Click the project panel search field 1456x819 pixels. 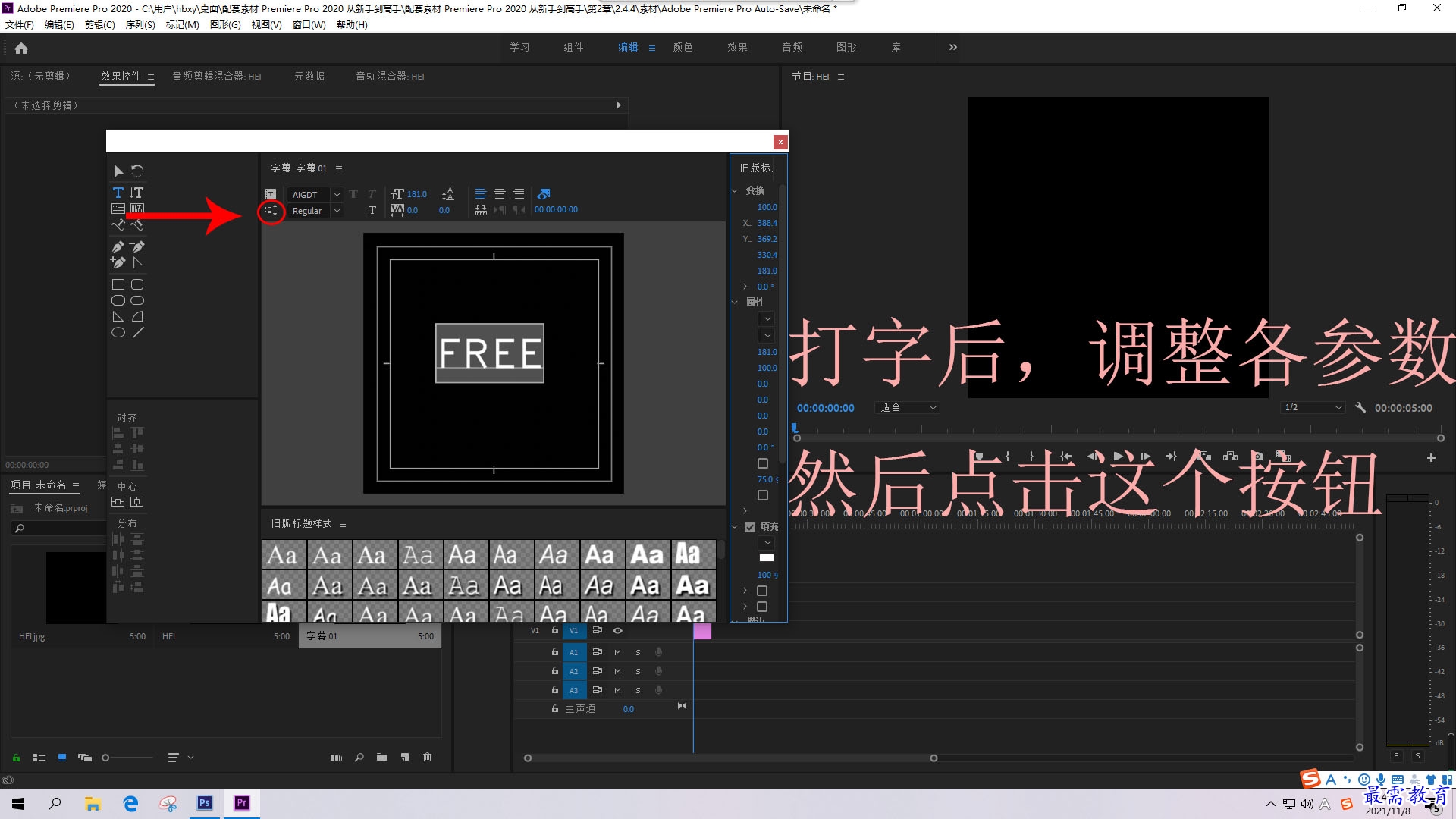[x=59, y=528]
